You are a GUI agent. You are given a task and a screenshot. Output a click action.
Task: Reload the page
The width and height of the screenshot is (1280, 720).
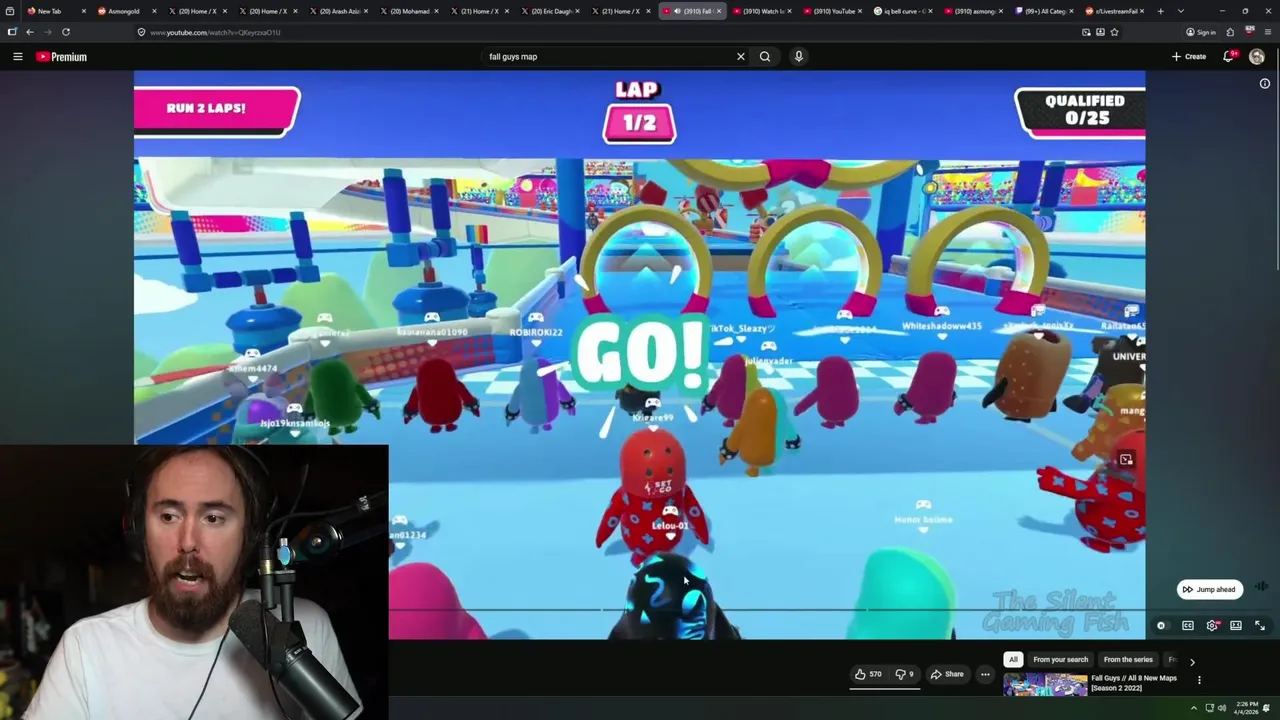[x=66, y=32]
